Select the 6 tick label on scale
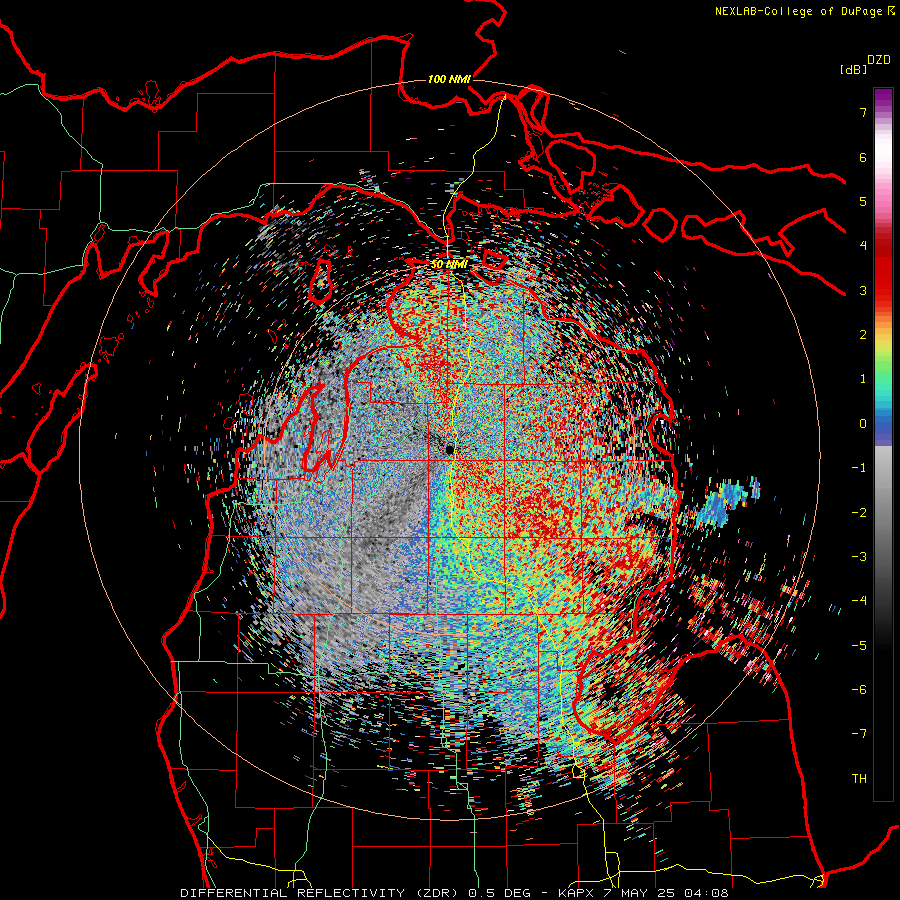 (863, 157)
